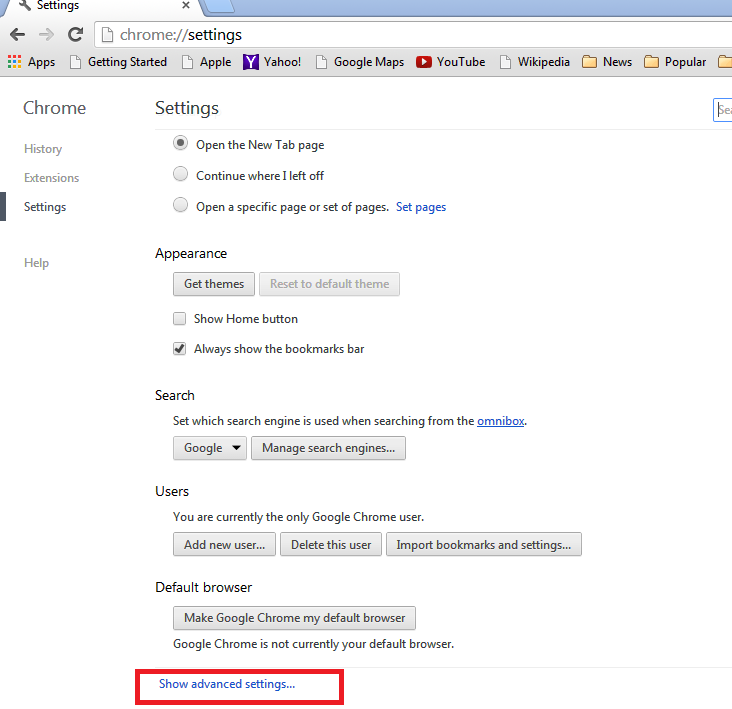Click Manage search engines button
732x709 pixels.
pos(329,448)
